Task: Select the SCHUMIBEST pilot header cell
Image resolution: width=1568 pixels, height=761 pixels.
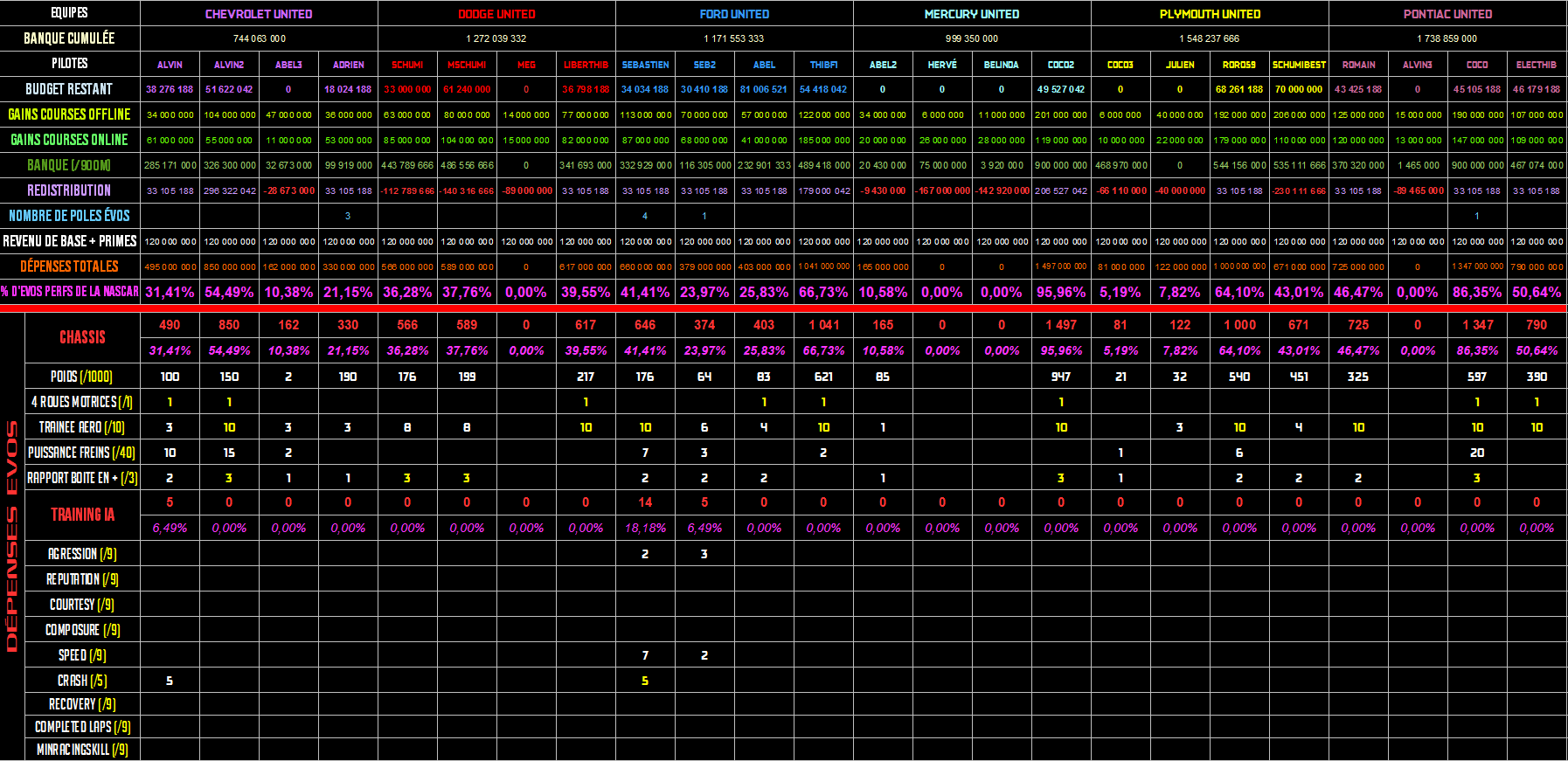Action: click(1299, 65)
